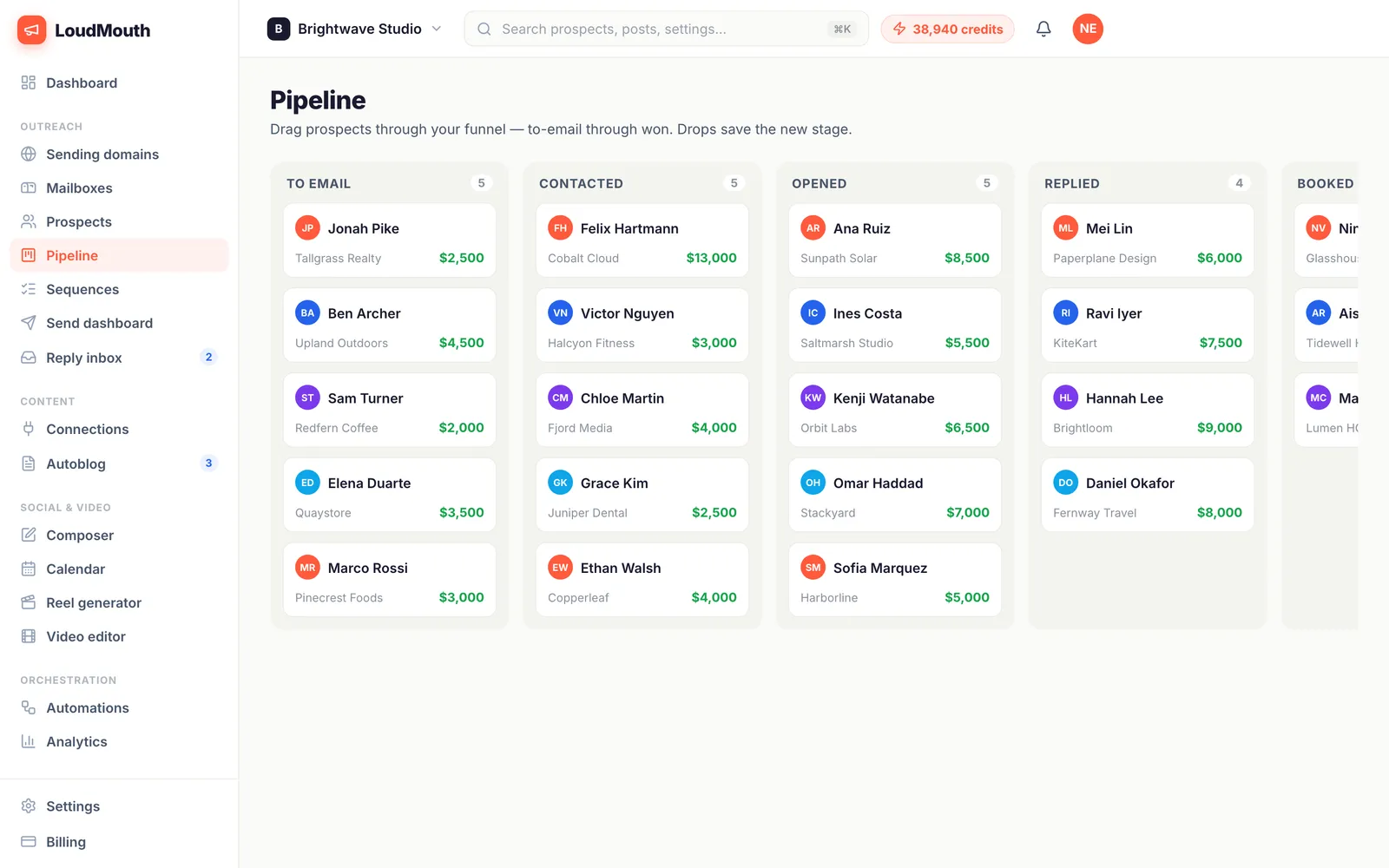
Task: Click the NE user avatar
Action: [1088, 29]
